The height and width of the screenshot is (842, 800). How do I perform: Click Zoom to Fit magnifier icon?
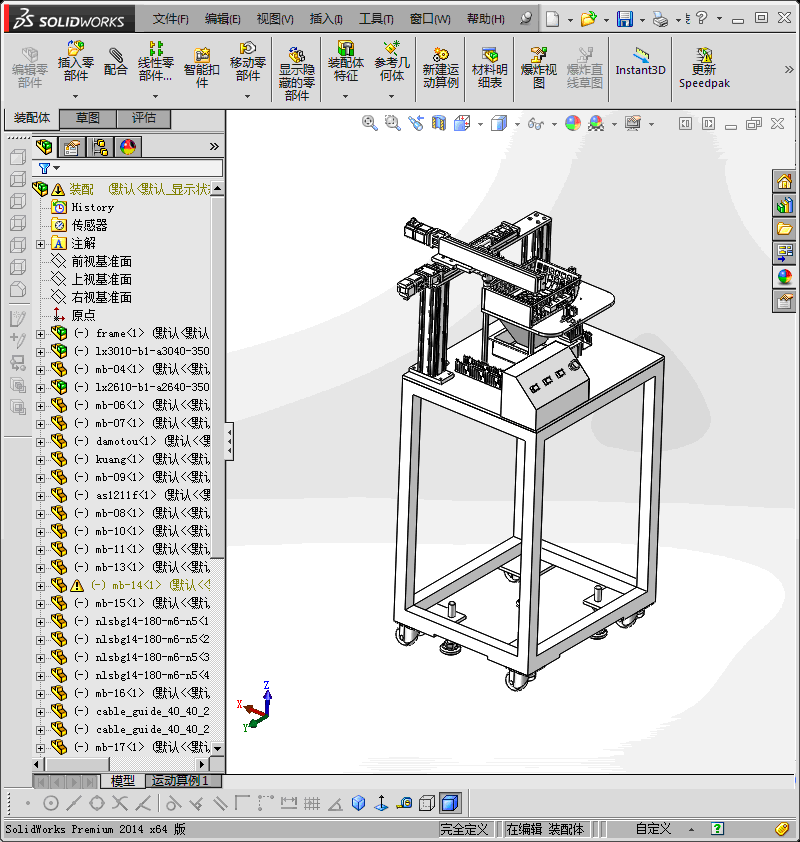click(369, 123)
